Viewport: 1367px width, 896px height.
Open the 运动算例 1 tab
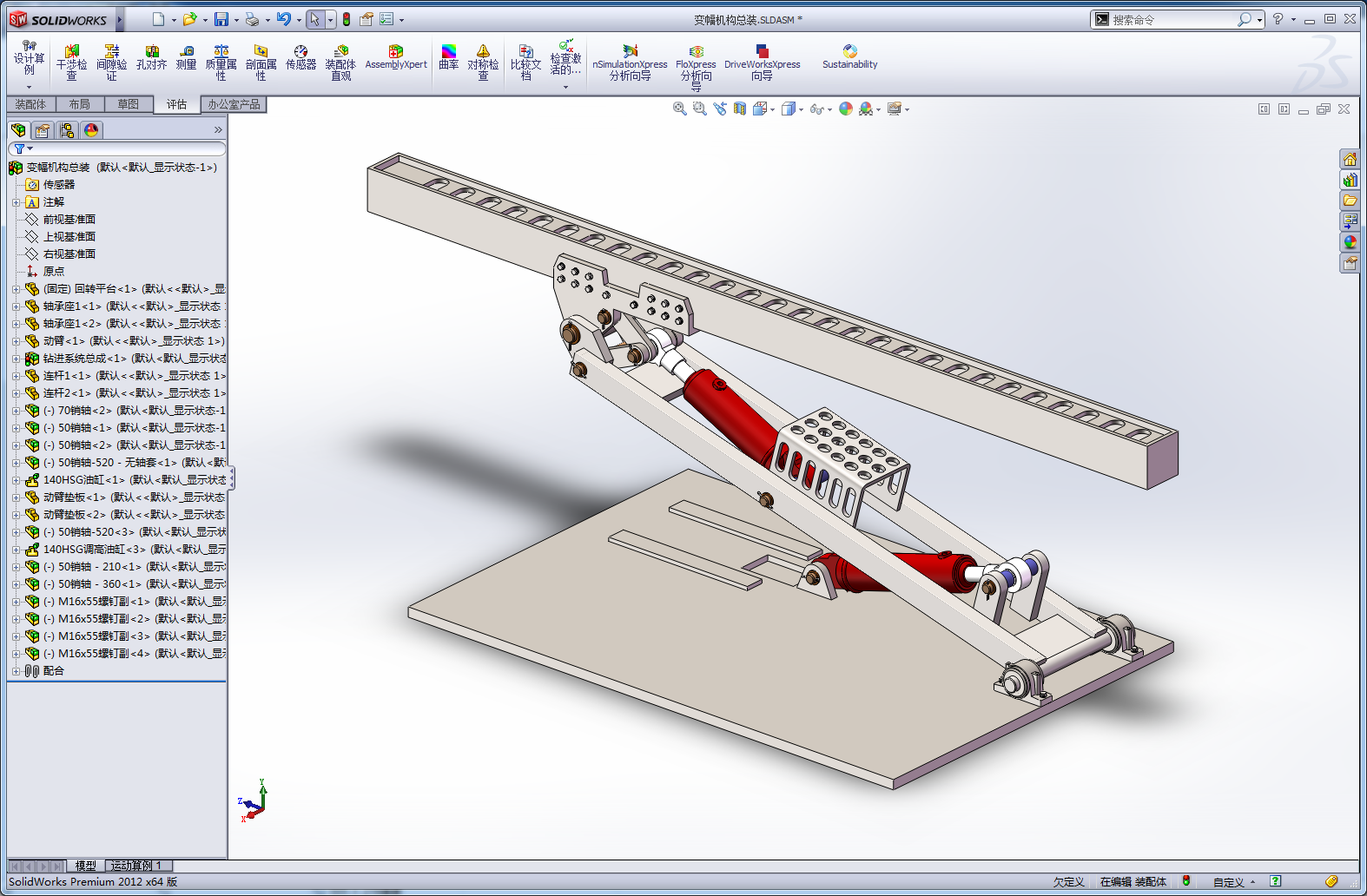[138, 866]
